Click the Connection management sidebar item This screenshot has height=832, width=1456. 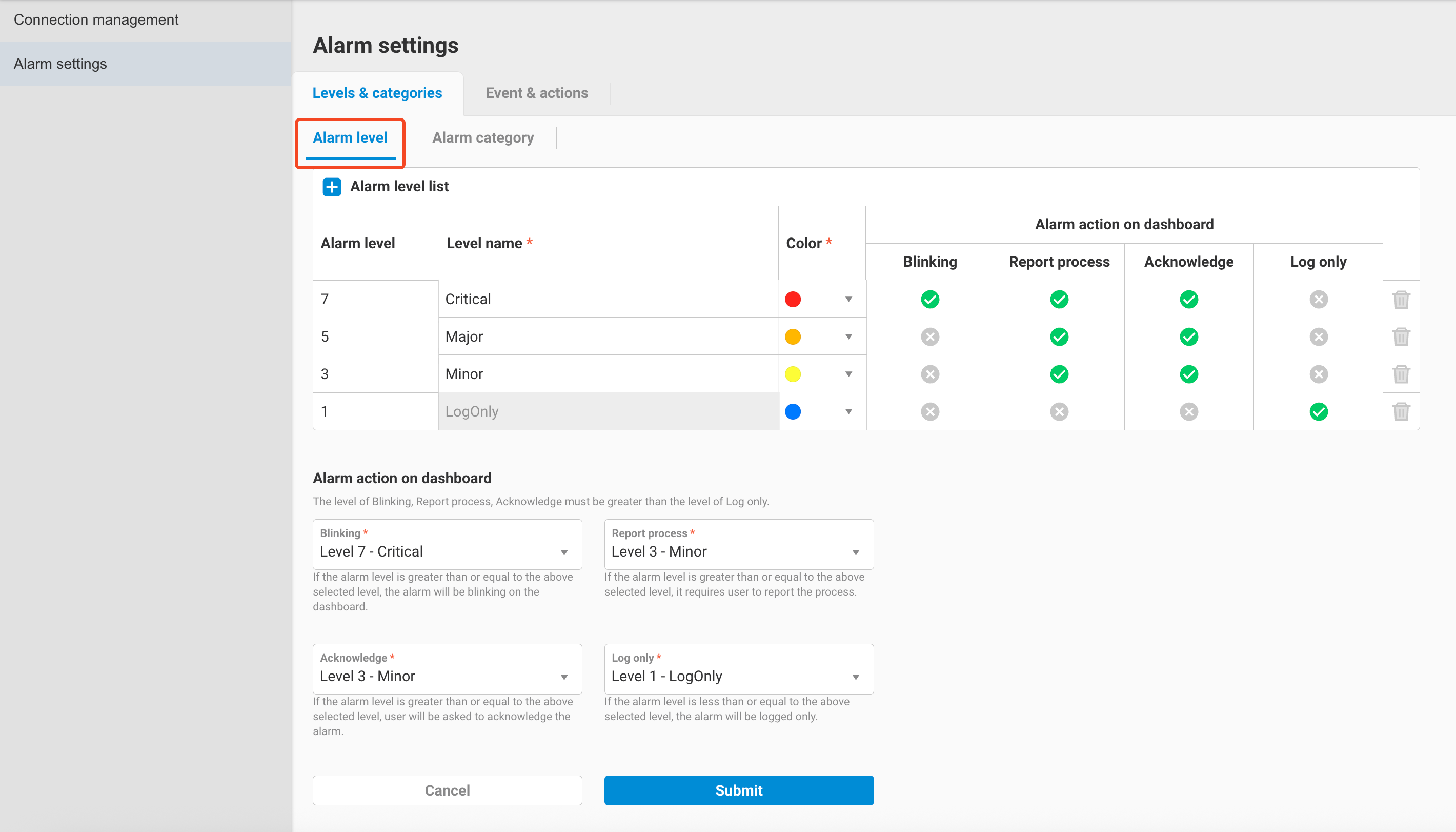pos(95,19)
